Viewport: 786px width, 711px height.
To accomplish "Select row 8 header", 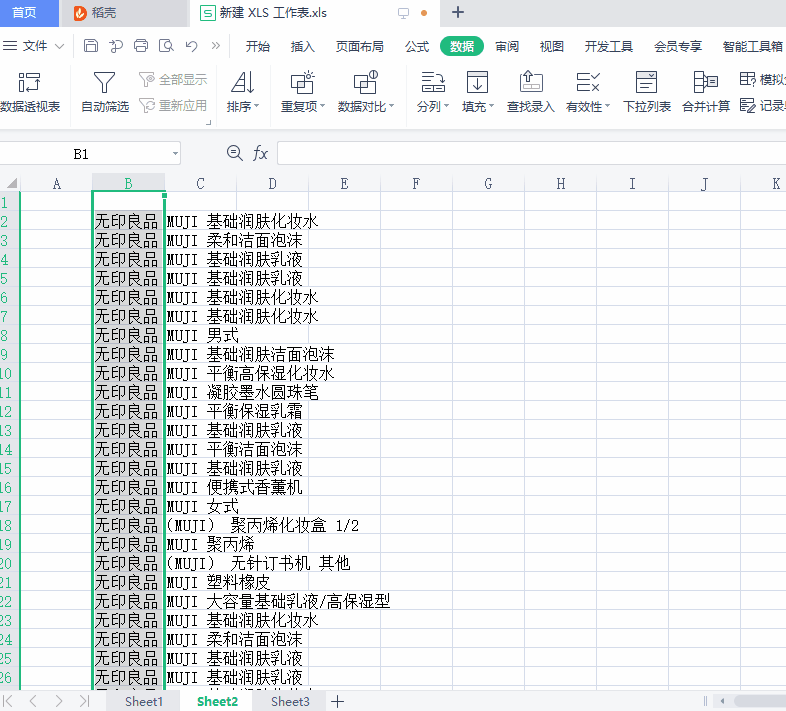I will click(x=9, y=335).
